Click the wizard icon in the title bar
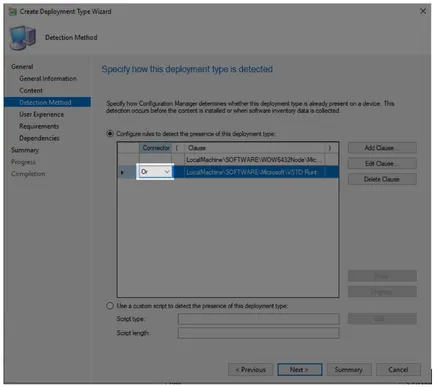The width and height of the screenshot is (433, 387). [x=13, y=12]
